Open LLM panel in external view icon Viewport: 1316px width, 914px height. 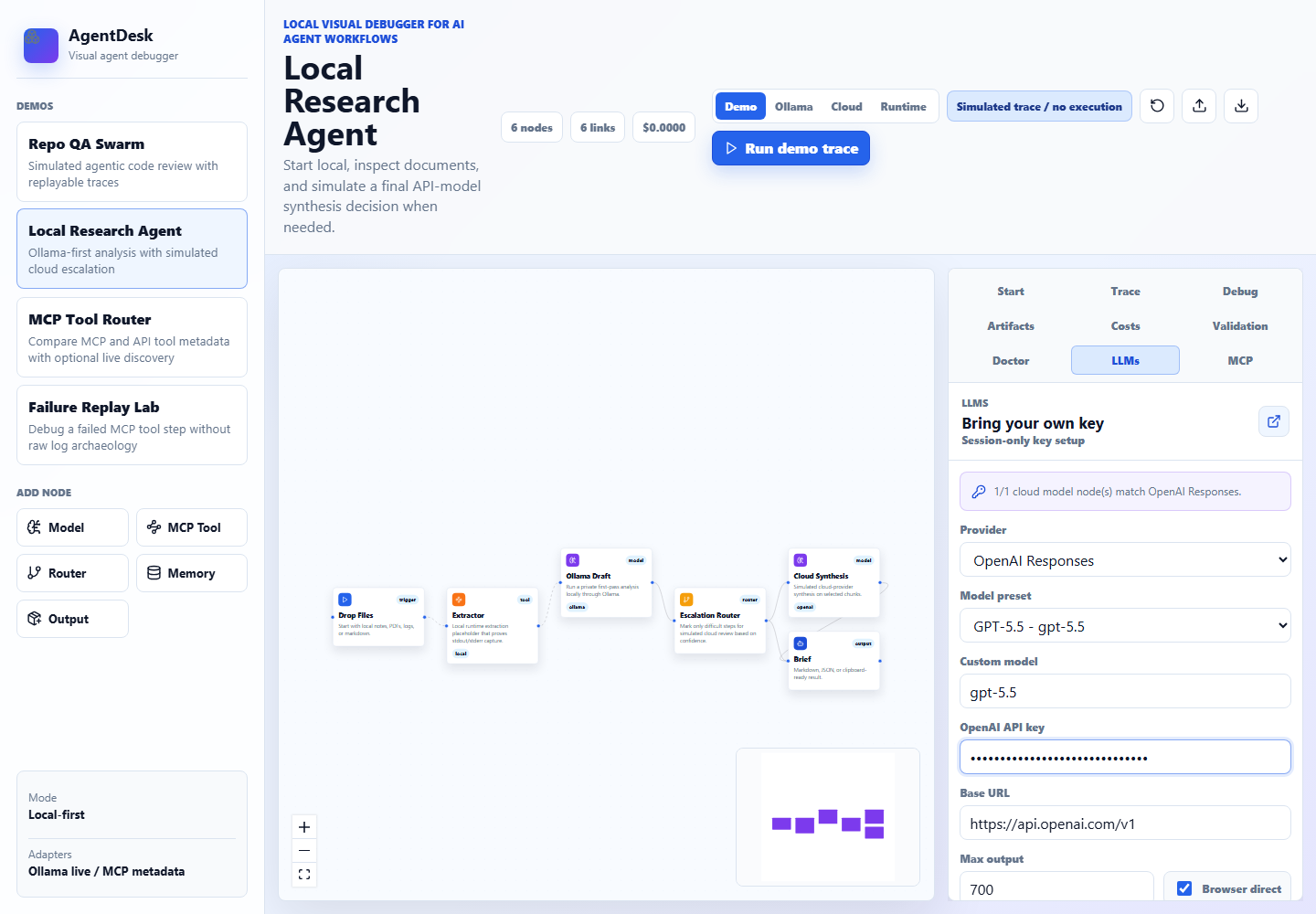[1274, 421]
